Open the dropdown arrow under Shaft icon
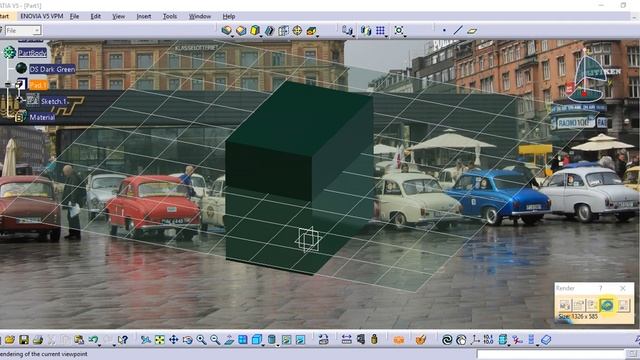 point(261,36)
